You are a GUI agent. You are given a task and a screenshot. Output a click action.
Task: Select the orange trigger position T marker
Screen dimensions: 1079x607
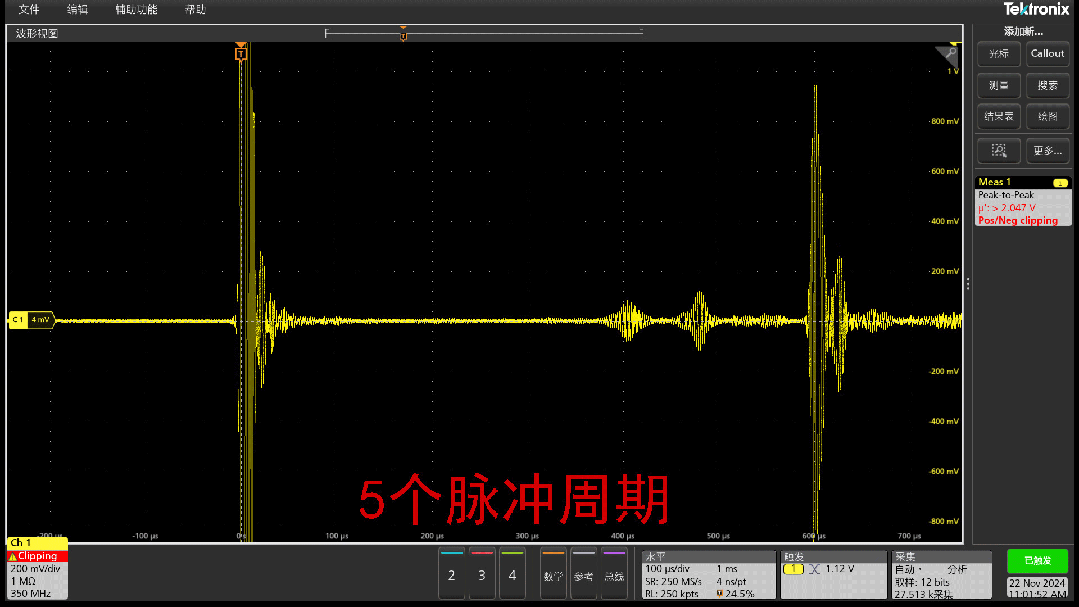coord(241,53)
